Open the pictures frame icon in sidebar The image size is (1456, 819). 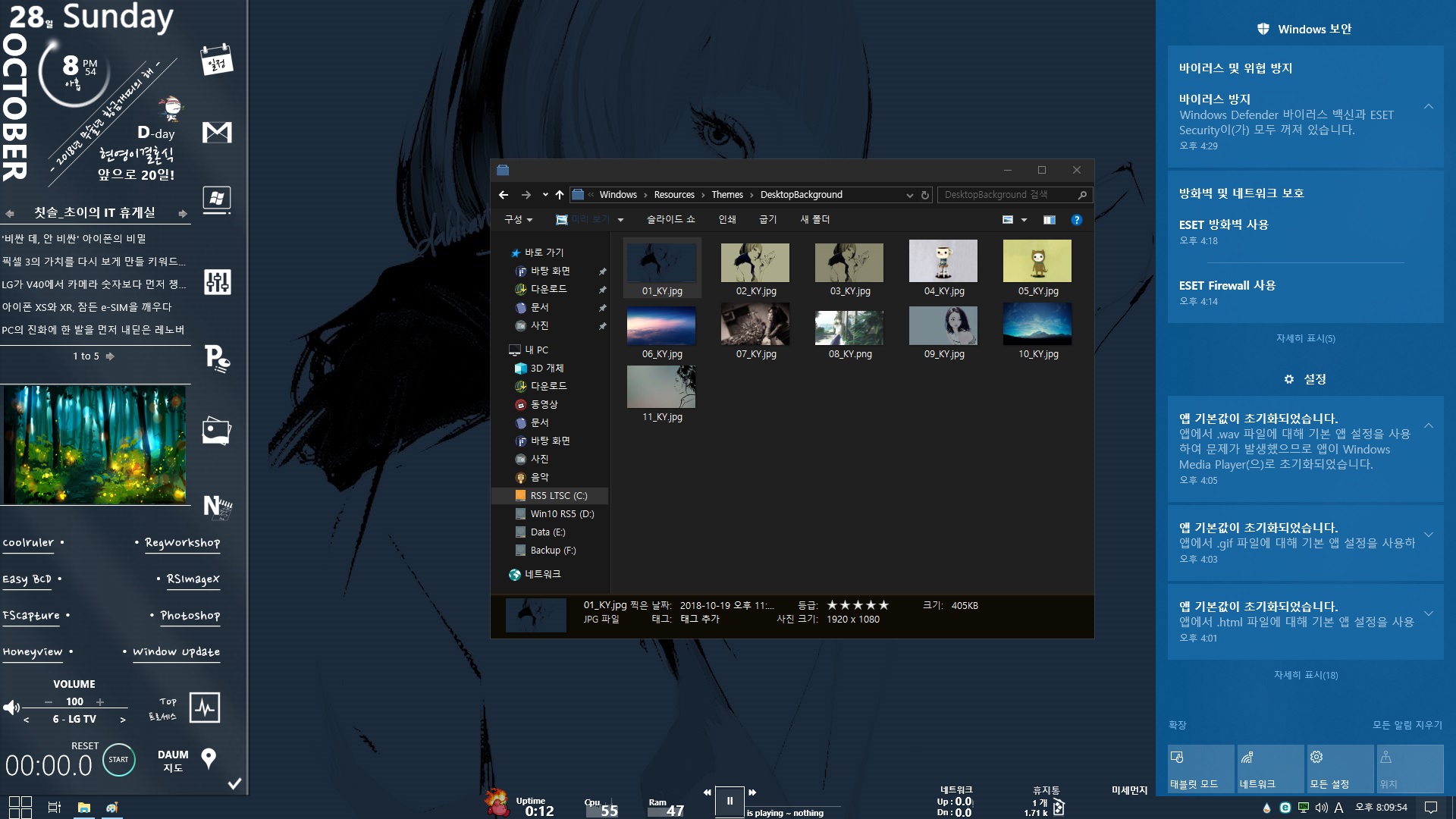point(217,431)
